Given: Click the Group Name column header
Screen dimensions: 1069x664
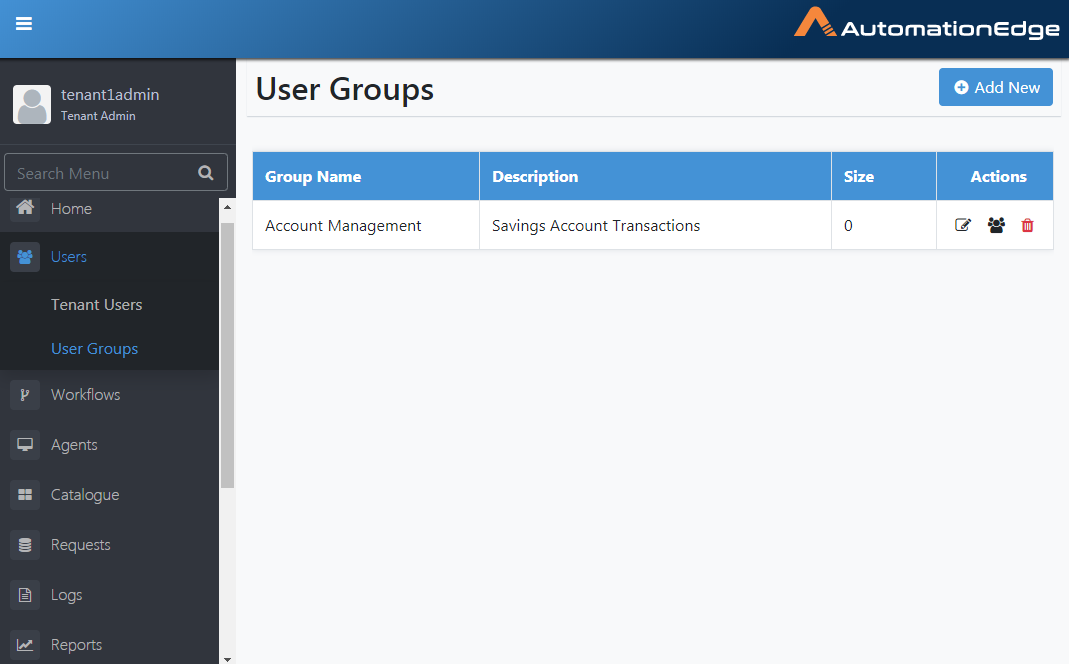Looking at the screenshot, I should pyautogui.click(x=366, y=177).
